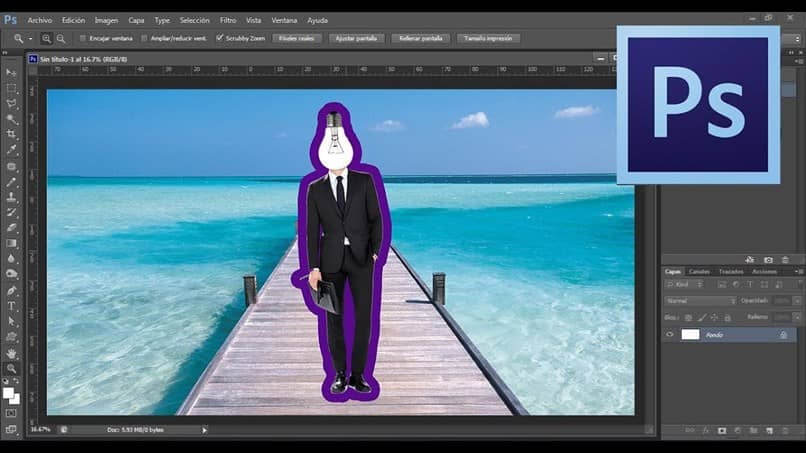Screen dimensions: 806x453
Task: Toggle lock position
Action: click(x=714, y=318)
